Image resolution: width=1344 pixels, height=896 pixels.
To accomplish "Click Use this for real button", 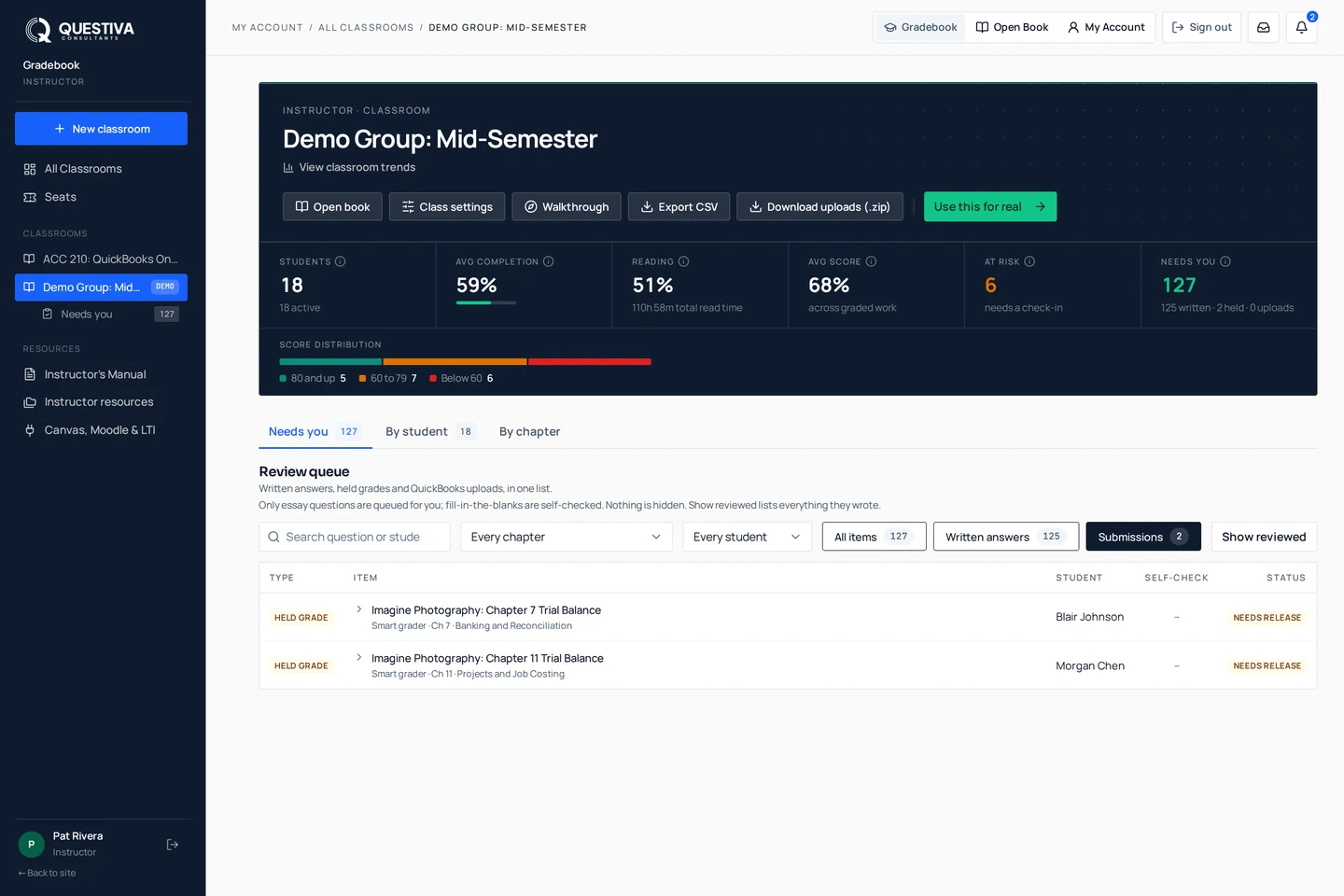I will [x=990, y=206].
